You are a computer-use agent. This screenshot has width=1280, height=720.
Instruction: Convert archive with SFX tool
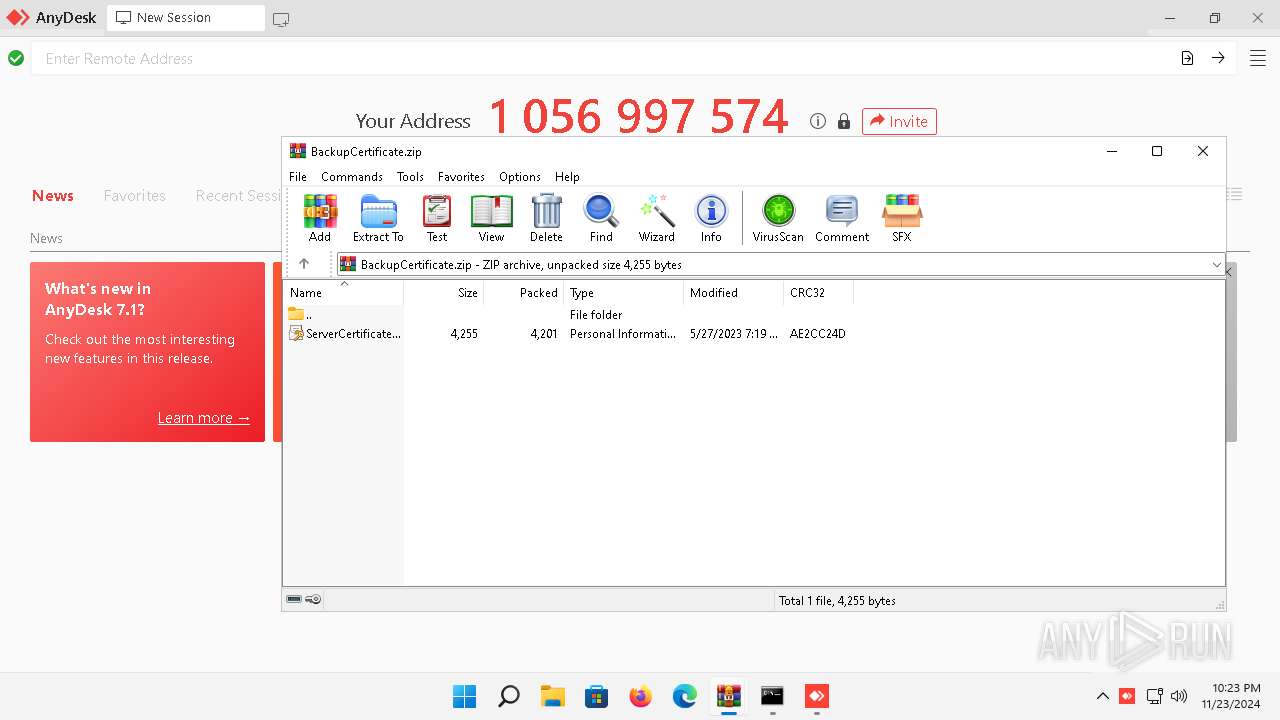(x=902, y=218)
